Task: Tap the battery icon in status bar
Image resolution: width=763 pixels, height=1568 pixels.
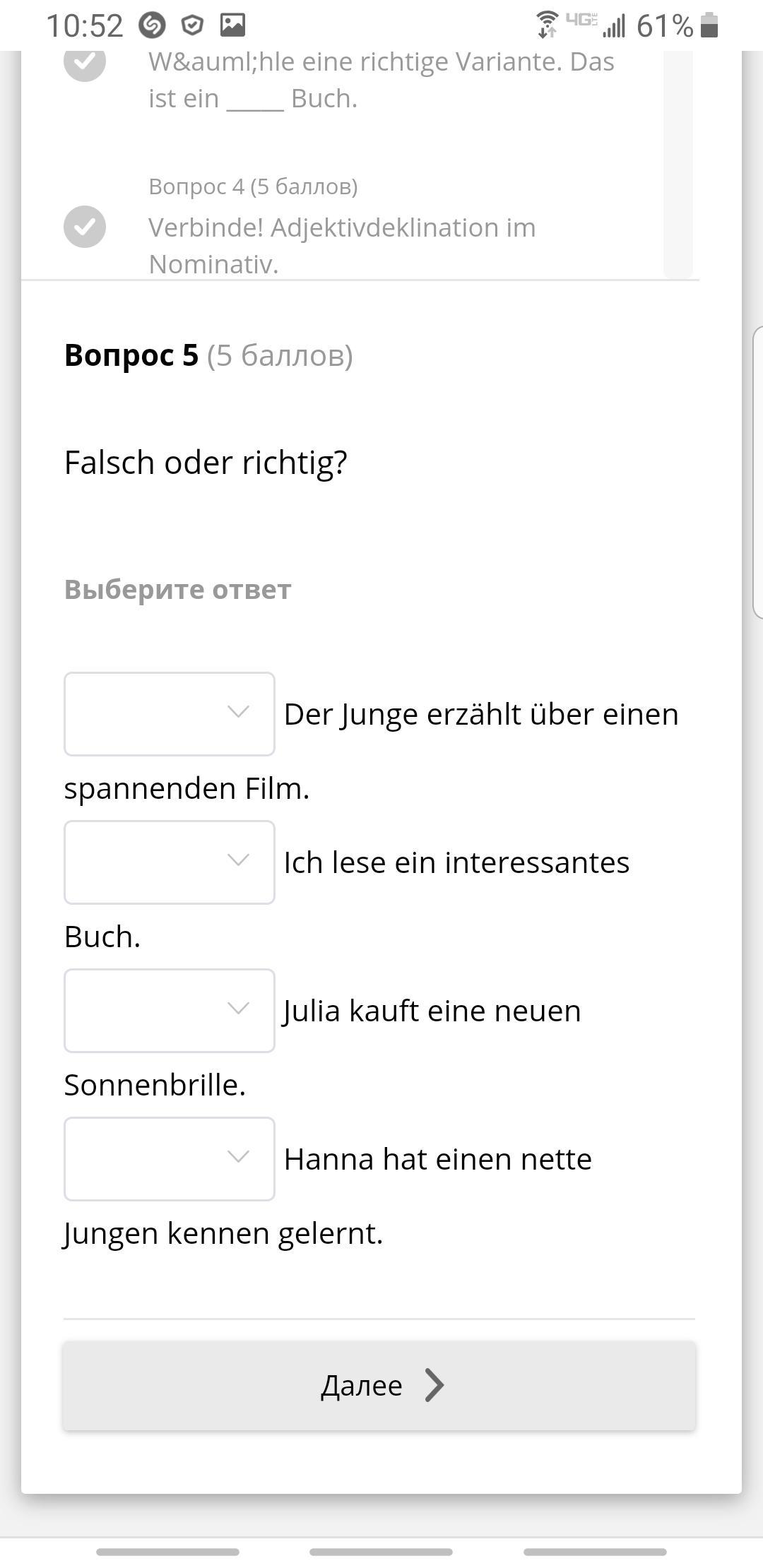Action: click(709, 25)
